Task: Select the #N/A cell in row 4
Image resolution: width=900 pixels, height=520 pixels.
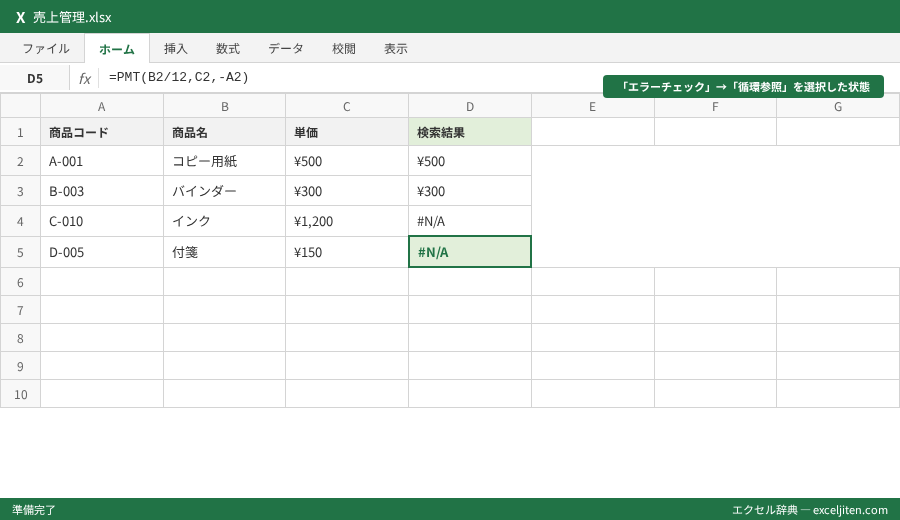Action: pyautogui.click(x=470, y=221)
